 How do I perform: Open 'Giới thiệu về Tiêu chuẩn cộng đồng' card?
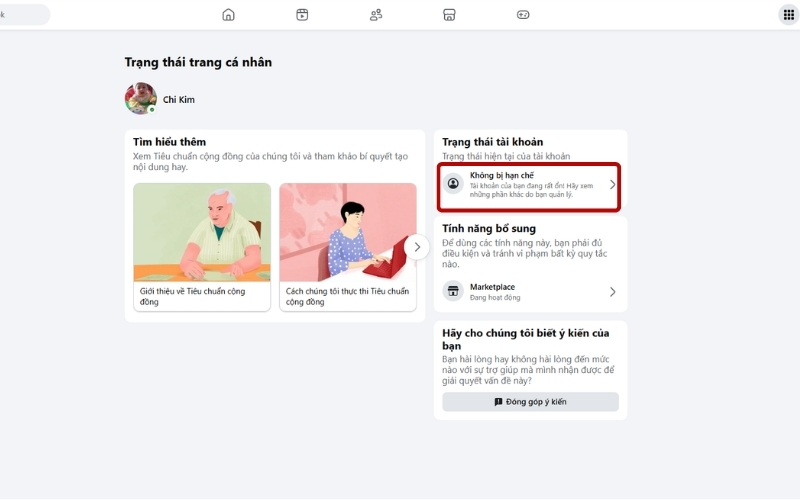(202, 247)
